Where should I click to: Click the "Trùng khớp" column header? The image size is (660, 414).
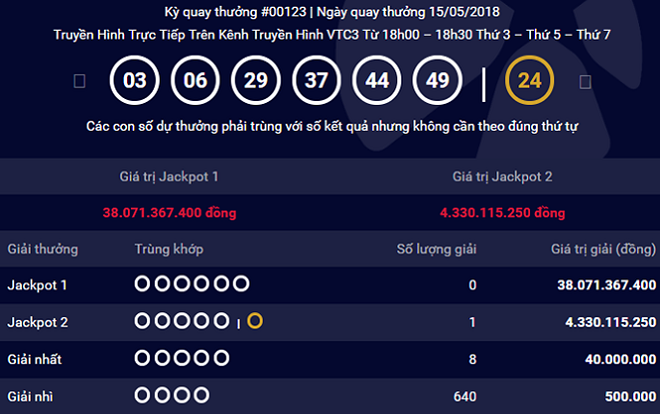168,248
